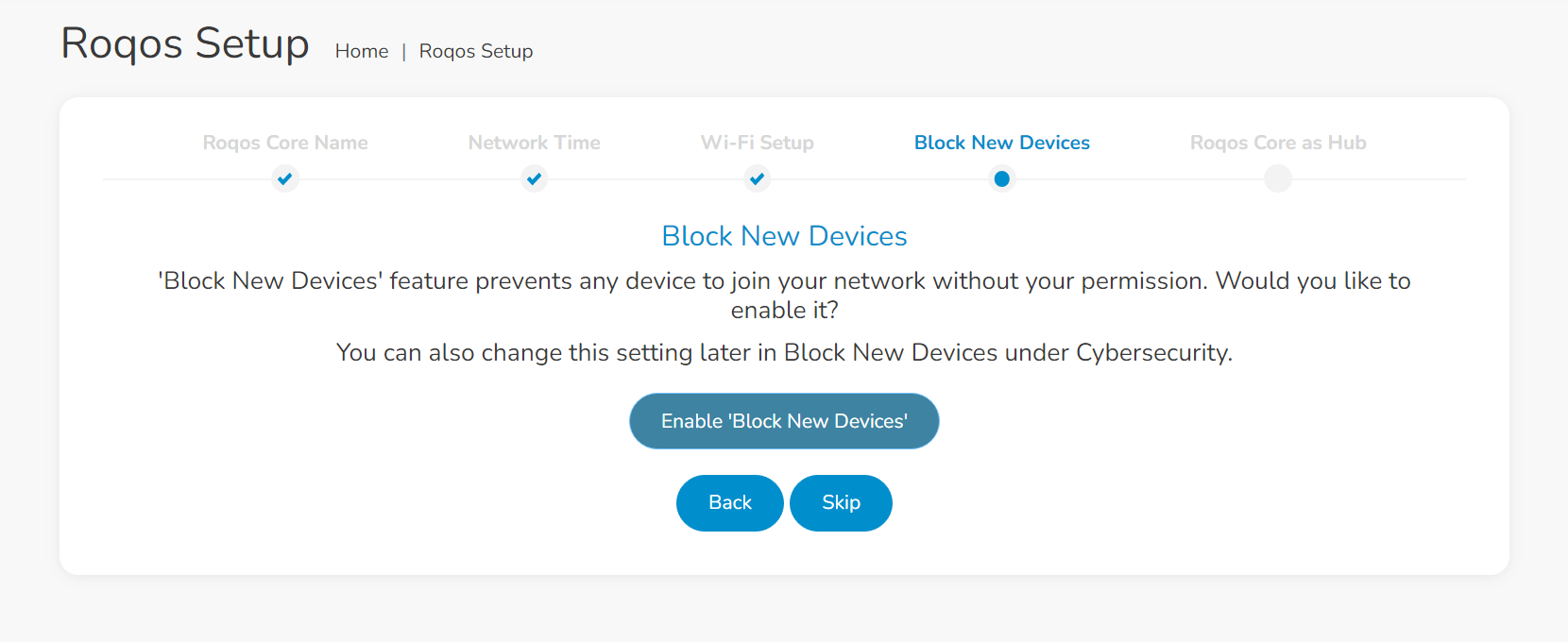1568x642 pixels.
Task: Click the 'Block New Devices' feature description paragraph
Action: tap(784, 296)
